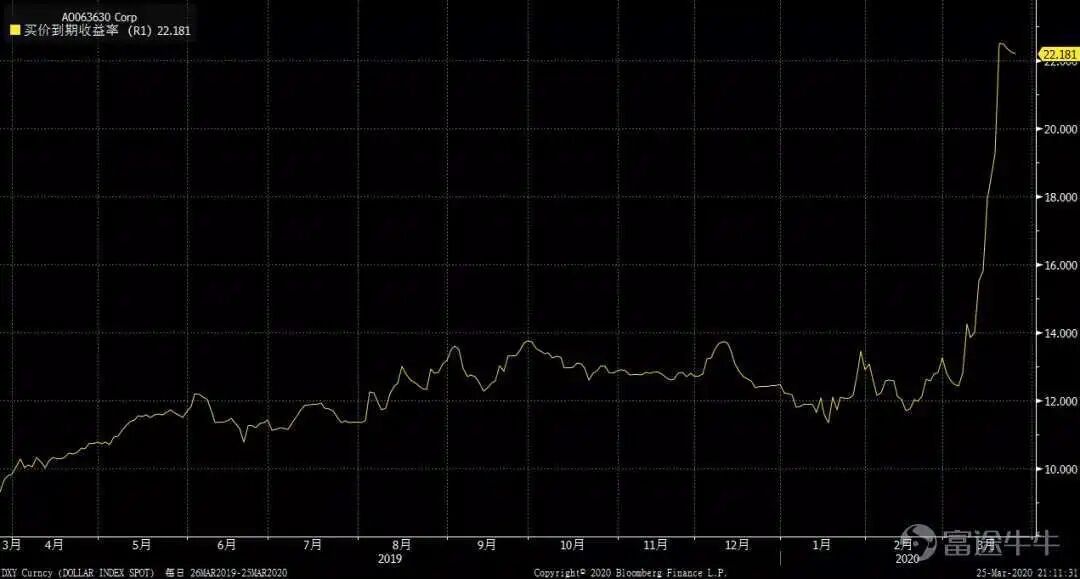The height and width of the screenshot is (579, 1080).
Task: Click the 25-Mar-2020 21:11:31 timestamp
Action: click(x=1027, y=573)
